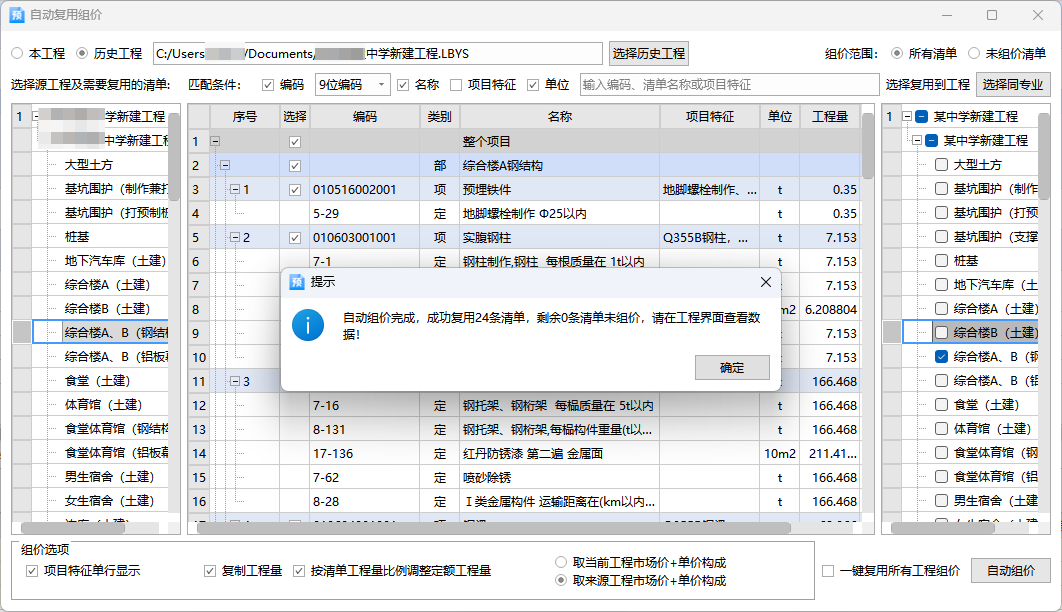Select the 本工程 radio button

click(x=17, y=53)
